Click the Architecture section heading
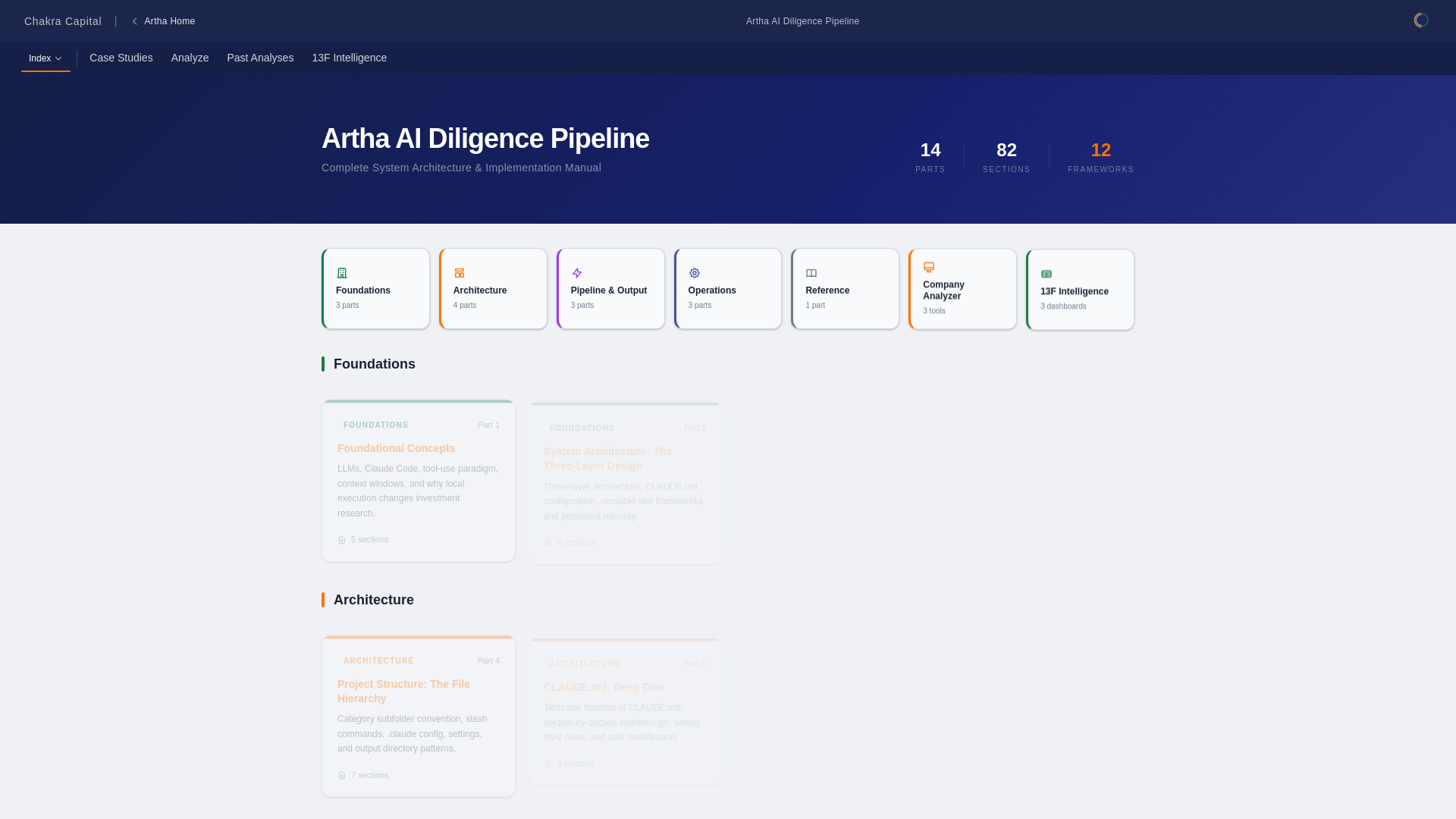Viewport: 1456px width, 819px height. coord(374,600)
